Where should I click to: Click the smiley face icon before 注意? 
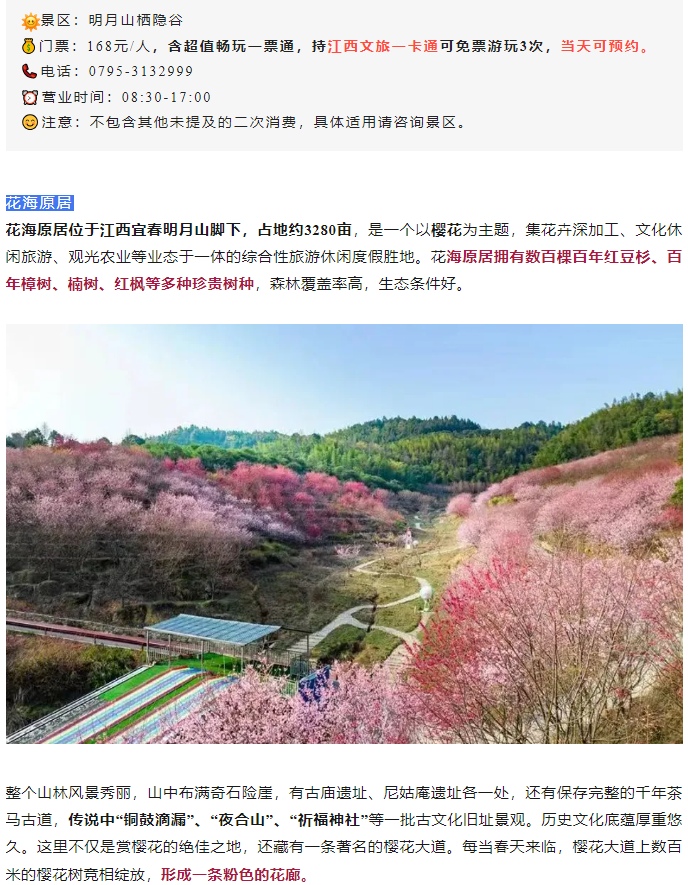(x=30, y=122)
